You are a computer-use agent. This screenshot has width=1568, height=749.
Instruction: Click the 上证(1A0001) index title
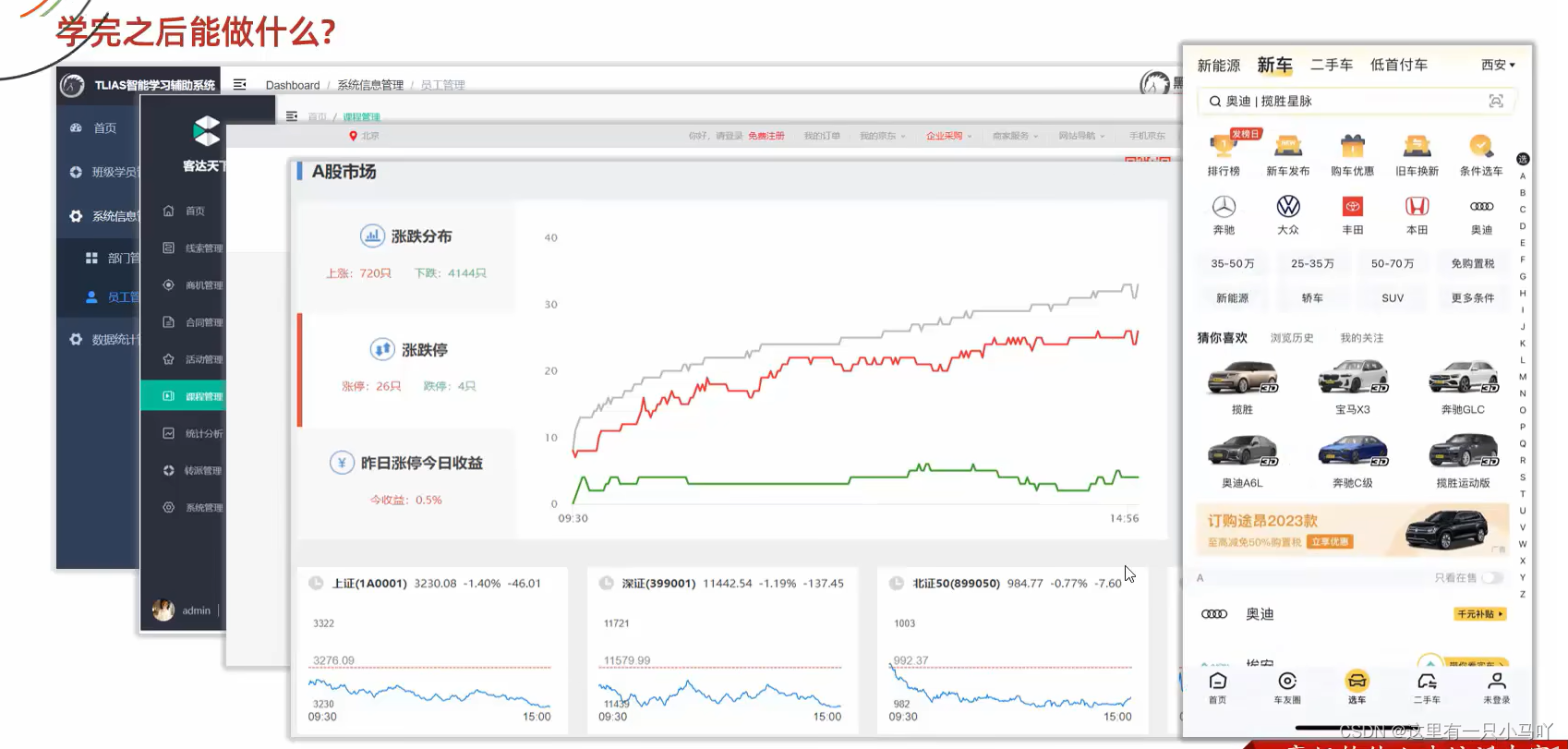tap(369, 584)
